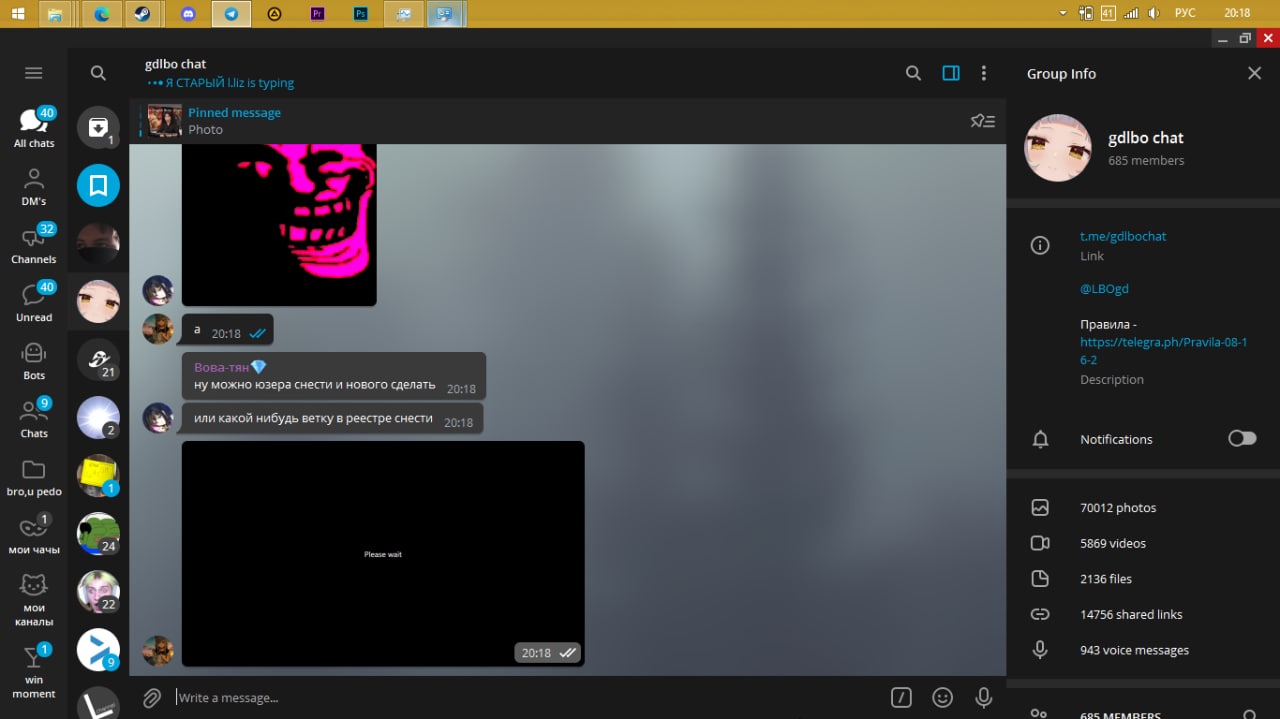The image size is (1280, 719).
Task: Open the мои чачы folder
Action: tap(34, 535)
